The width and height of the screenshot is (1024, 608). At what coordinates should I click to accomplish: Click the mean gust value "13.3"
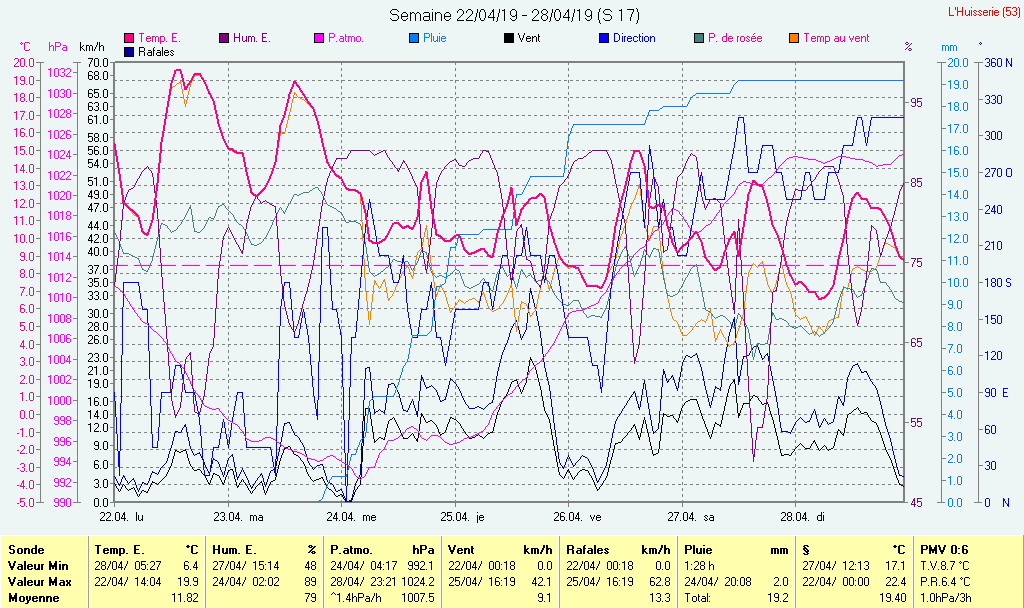point(660,598)
